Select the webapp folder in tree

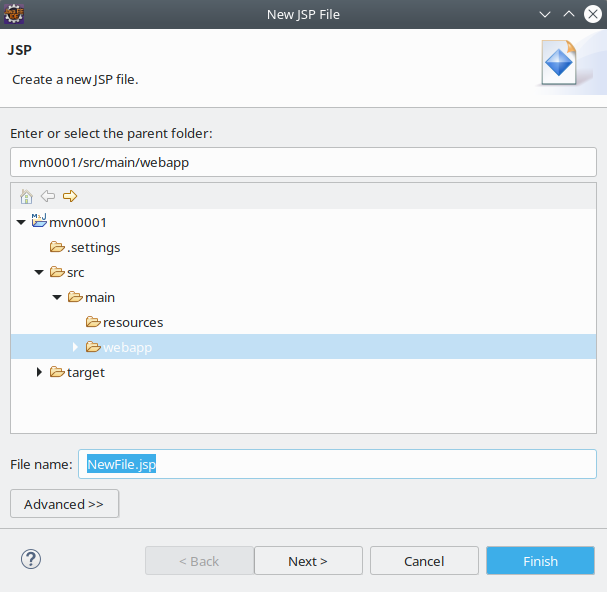(127, 347)
